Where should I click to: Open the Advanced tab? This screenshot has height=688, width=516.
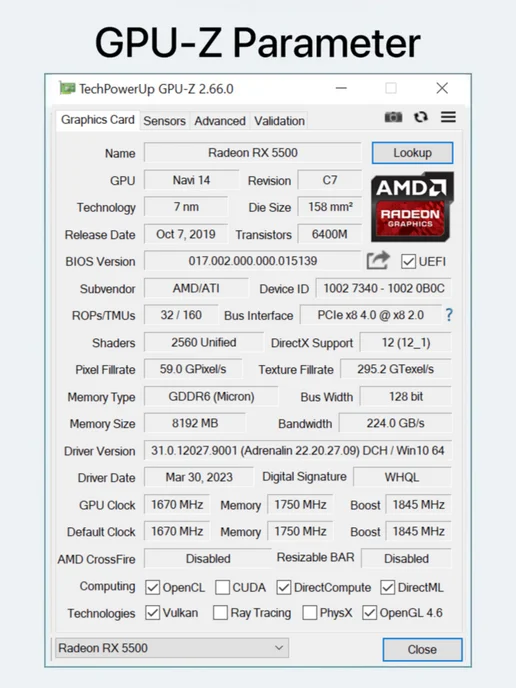click(x=220, y=121)
